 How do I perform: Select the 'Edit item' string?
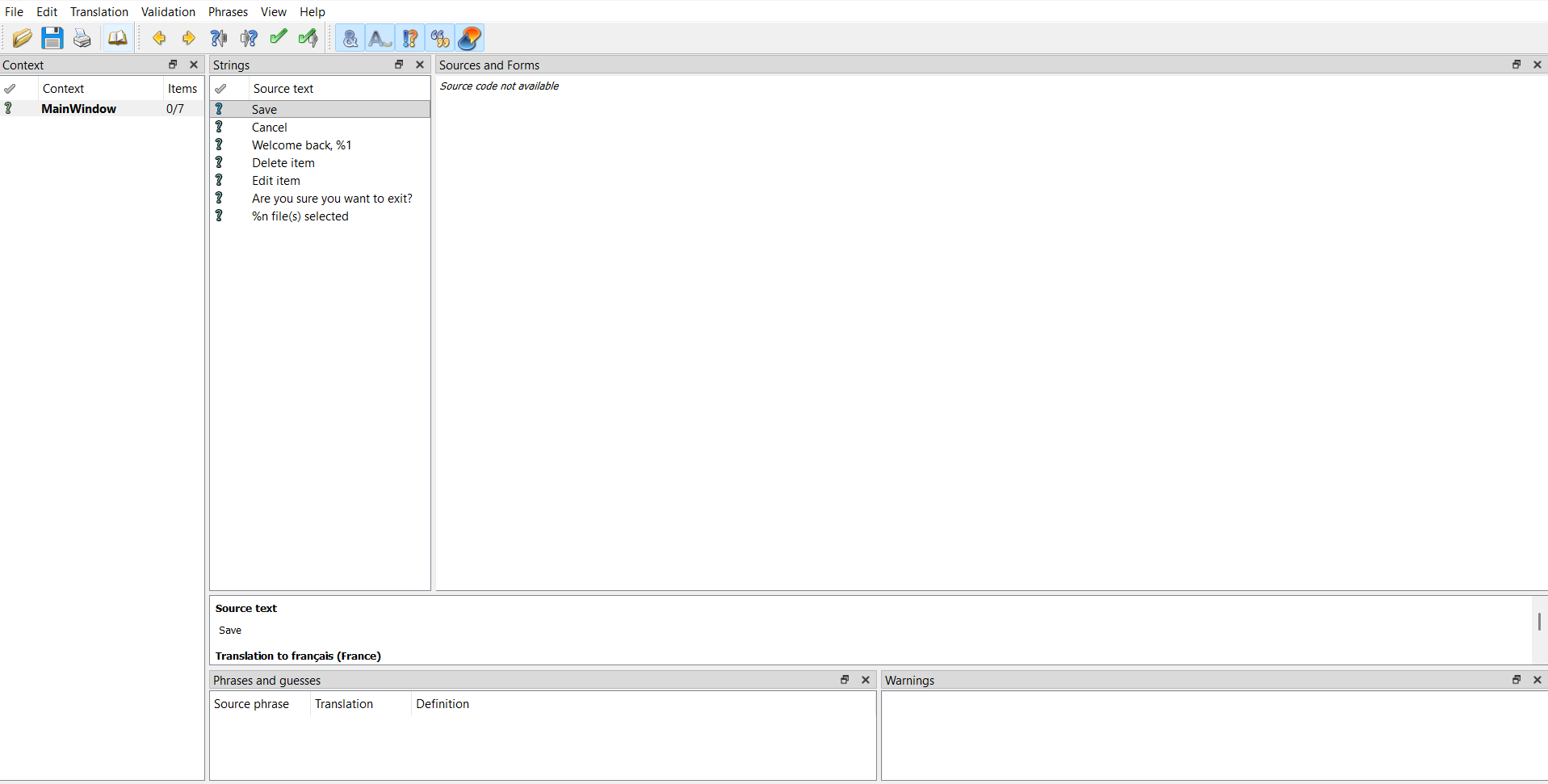tap(320, 181)
